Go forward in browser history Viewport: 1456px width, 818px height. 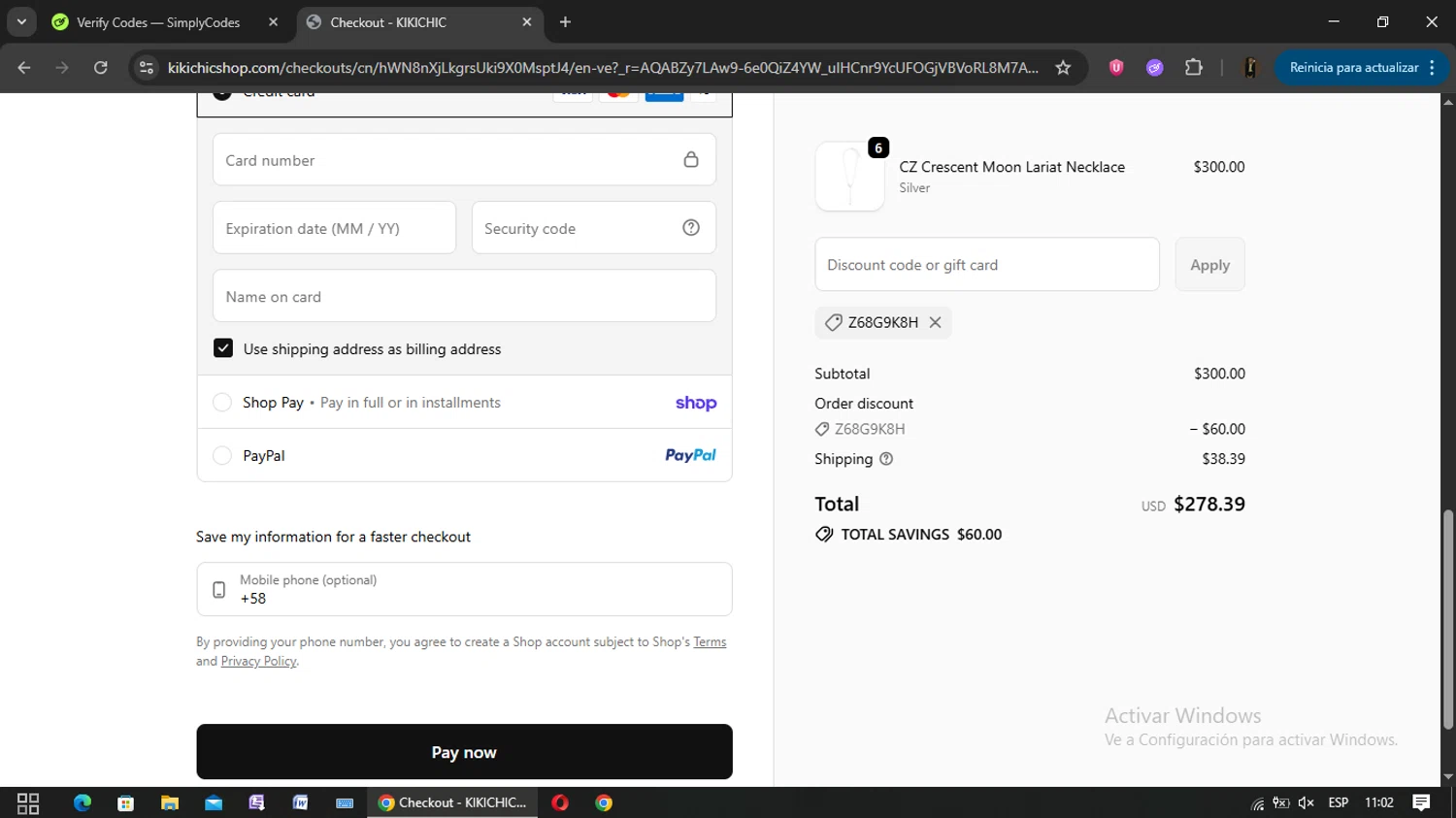tap(62, 67)
